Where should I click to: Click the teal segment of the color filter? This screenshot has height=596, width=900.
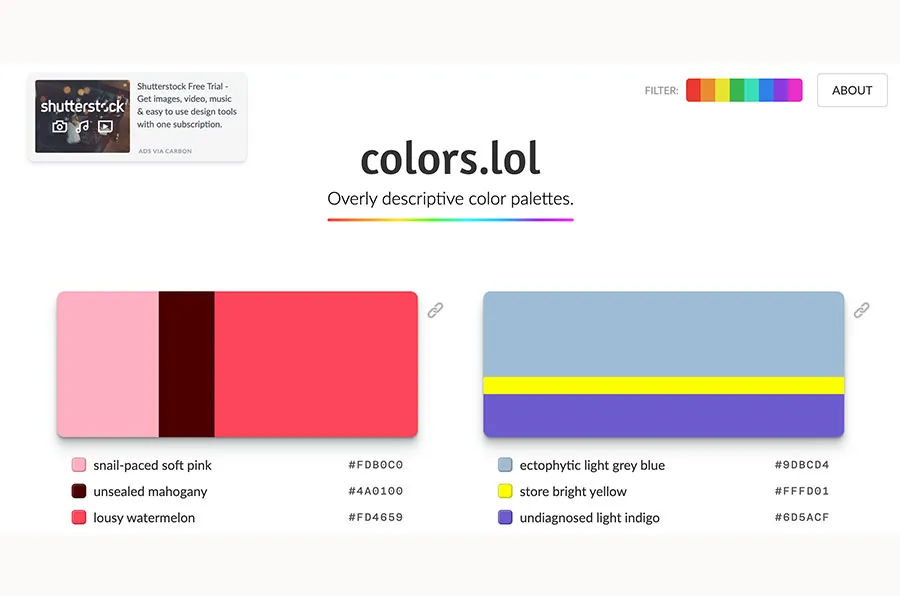click(751, 89)
